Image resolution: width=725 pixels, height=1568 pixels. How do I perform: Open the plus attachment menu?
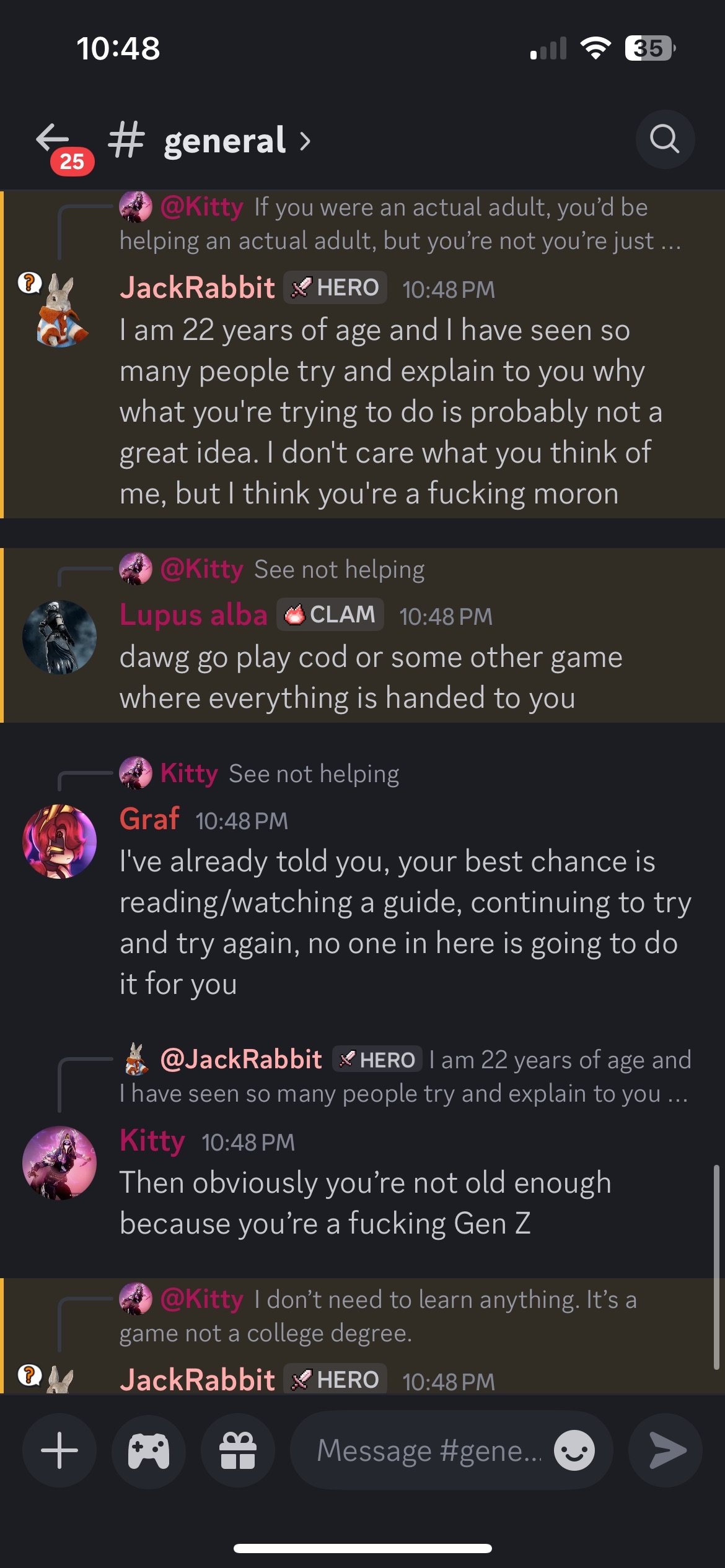pyautogui.click(x=59, y=1450)
